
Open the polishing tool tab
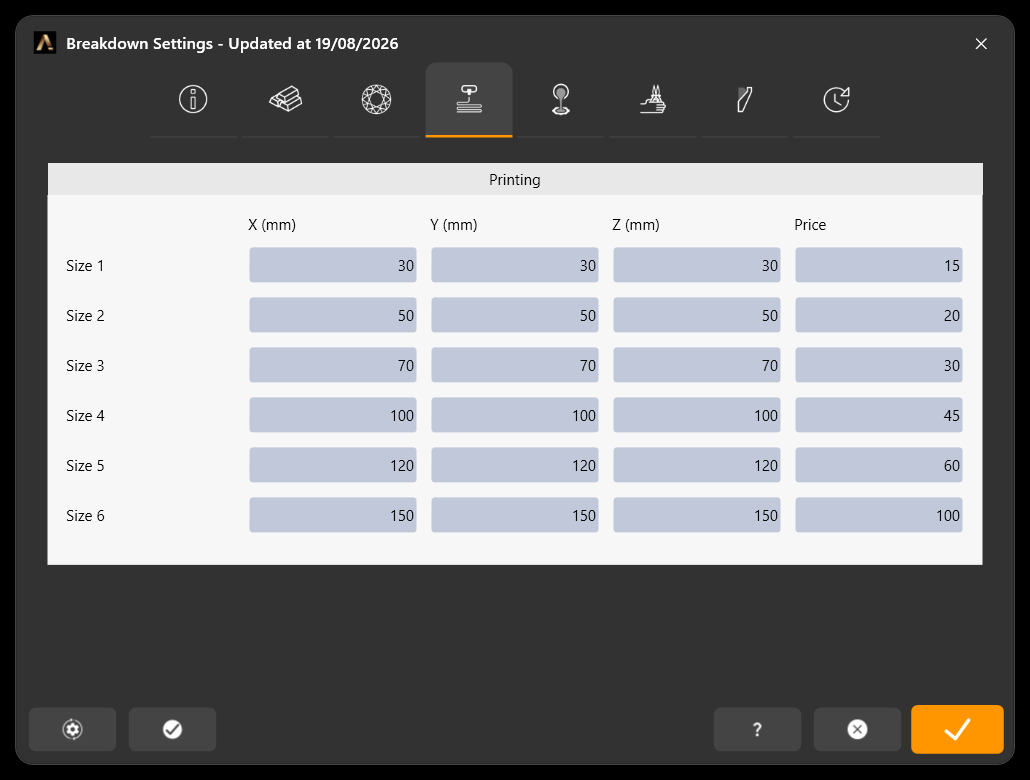tap(744, 99)
